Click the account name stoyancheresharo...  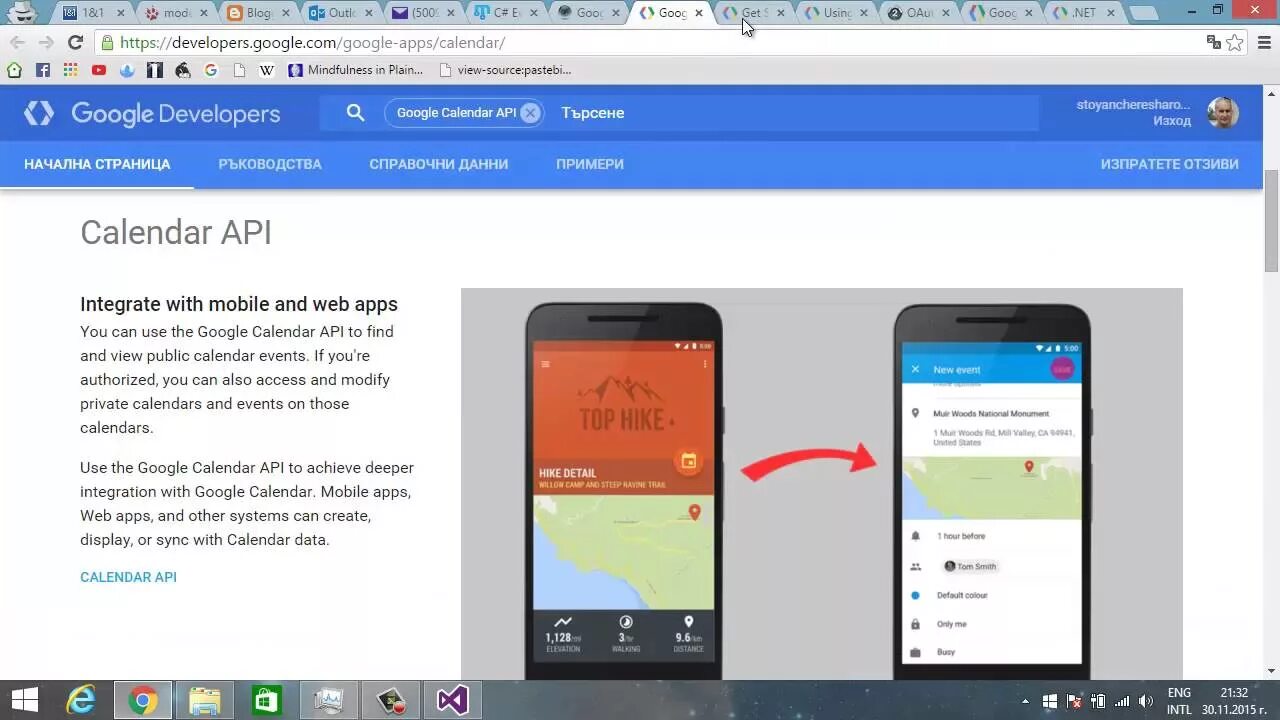(1133, 104)
